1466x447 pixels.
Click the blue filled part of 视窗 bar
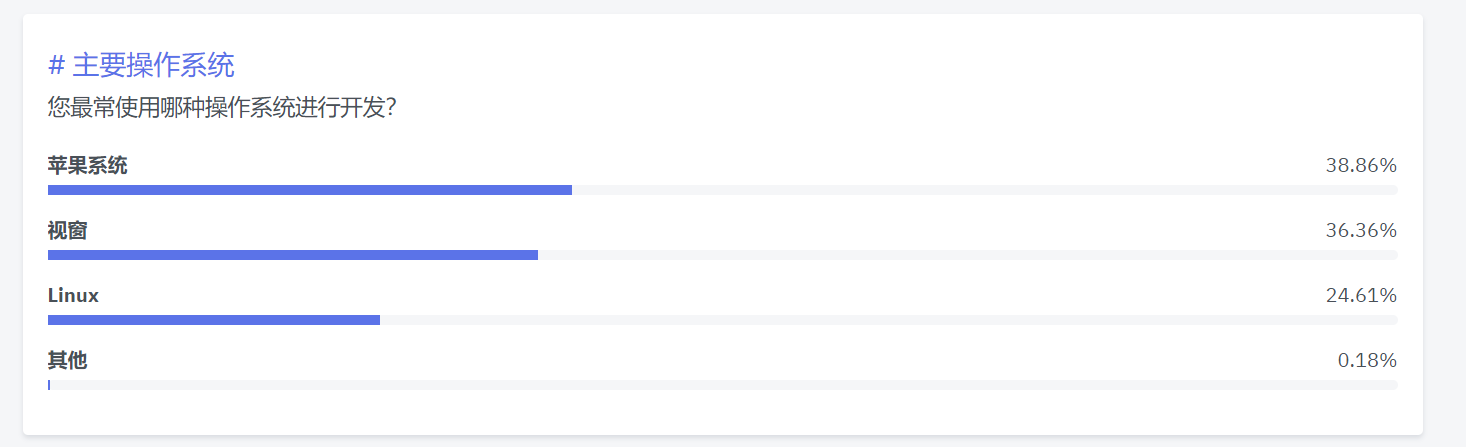[x=293, y=255]
